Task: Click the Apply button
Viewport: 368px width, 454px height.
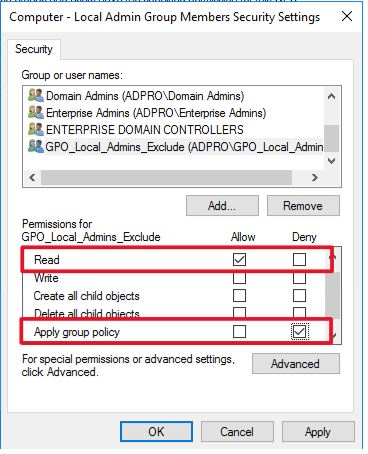Action: pyautogui.click(x=318, y=432)
